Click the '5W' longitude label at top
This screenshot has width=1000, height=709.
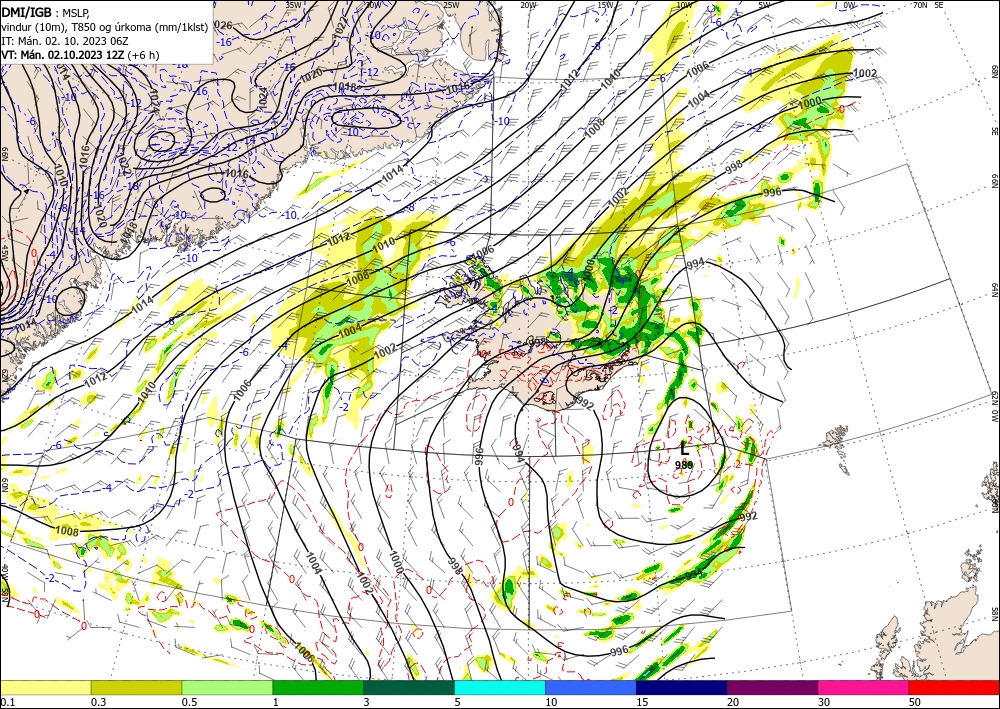tap(765, 5)
